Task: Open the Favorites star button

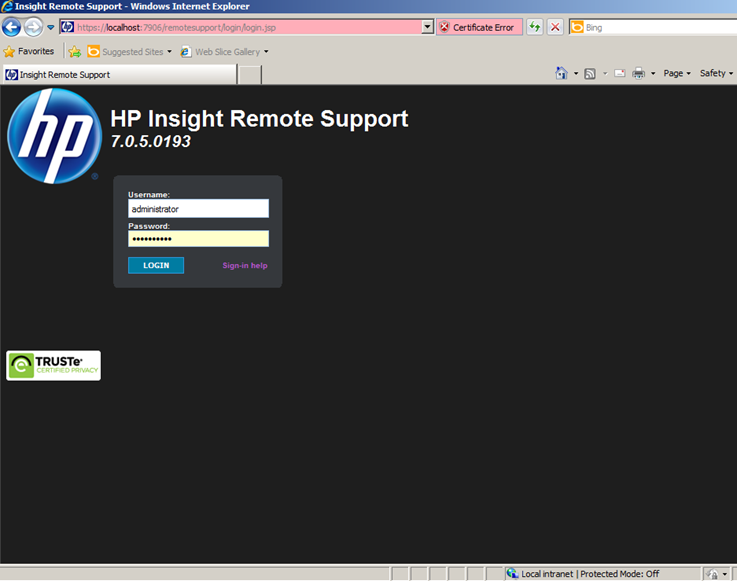Action: point(29,51)
